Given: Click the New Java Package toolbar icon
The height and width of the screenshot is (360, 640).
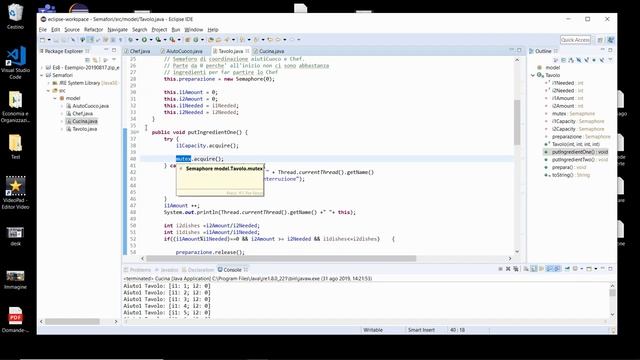Looking at the screenshot, I should click(x=187, y=40).
